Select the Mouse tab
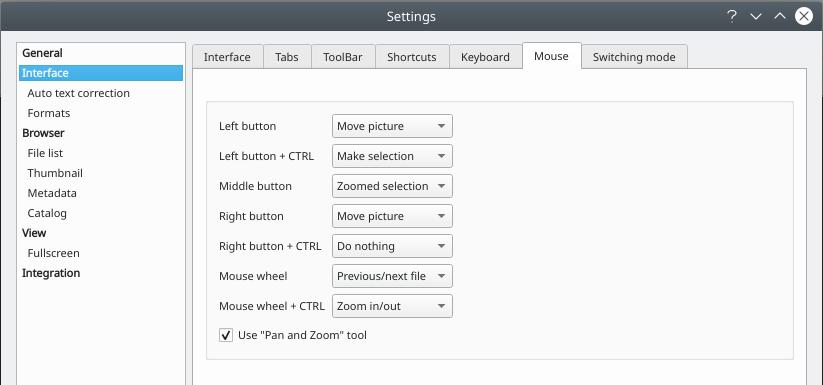The image size is (823, 385). click(551, 56)
